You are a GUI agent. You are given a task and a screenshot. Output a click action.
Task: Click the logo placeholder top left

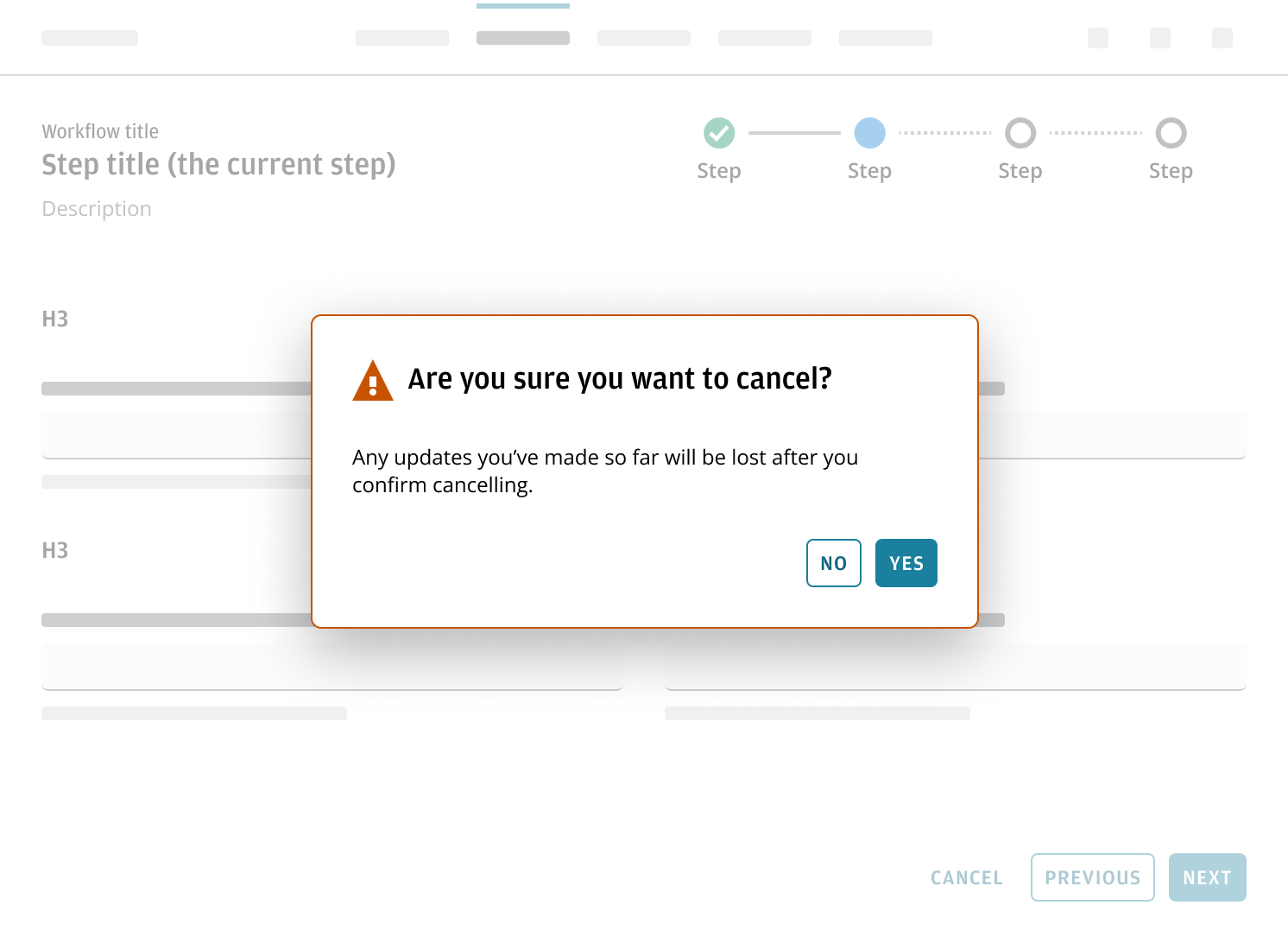[90, 38]
